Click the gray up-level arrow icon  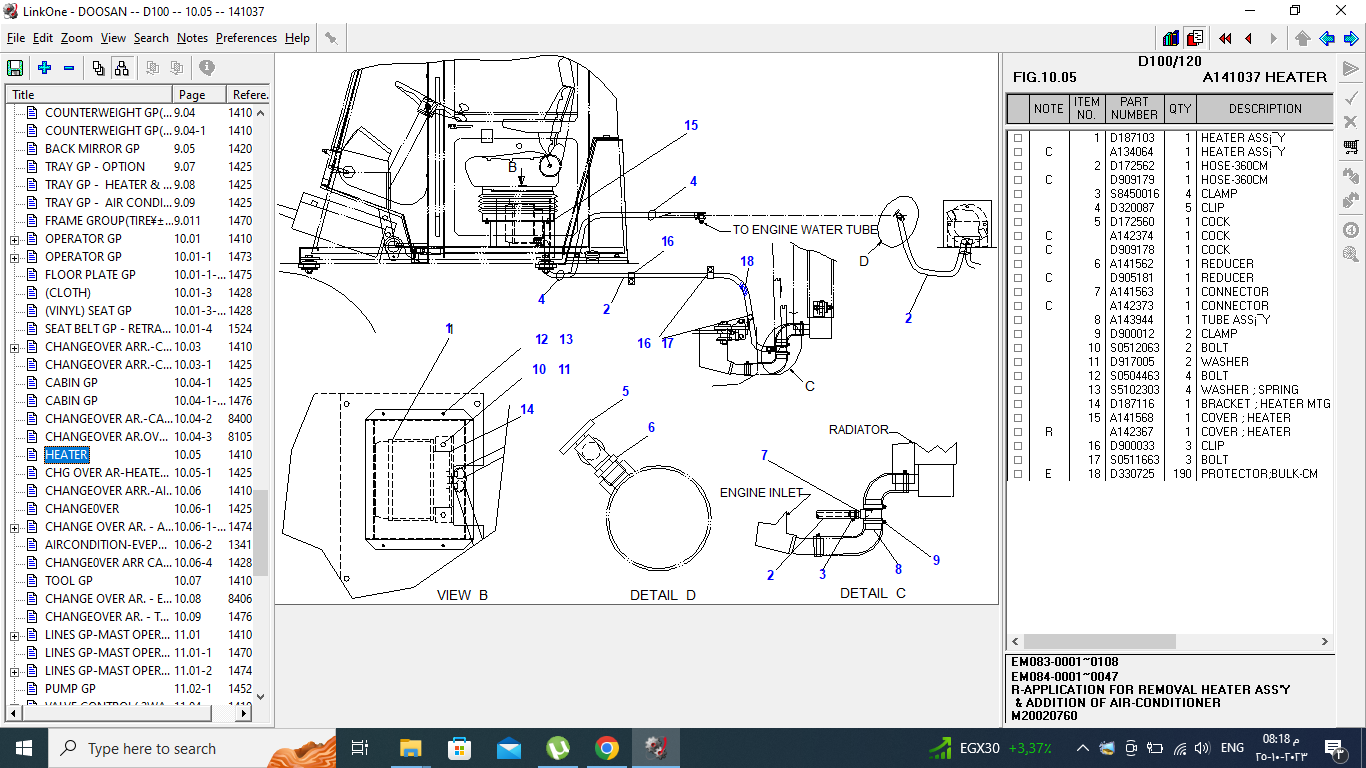click(1302, 38)
